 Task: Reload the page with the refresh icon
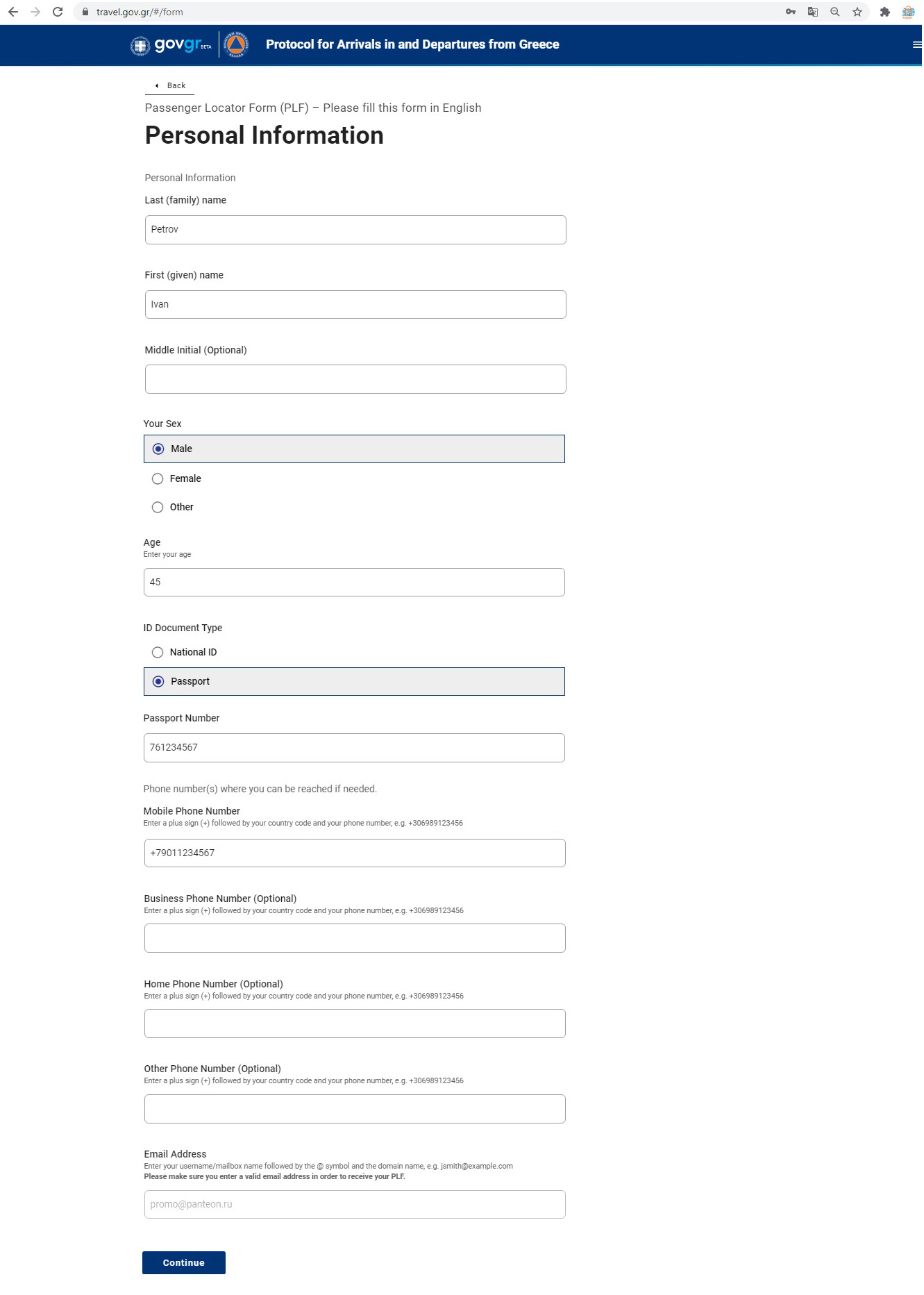58,12
